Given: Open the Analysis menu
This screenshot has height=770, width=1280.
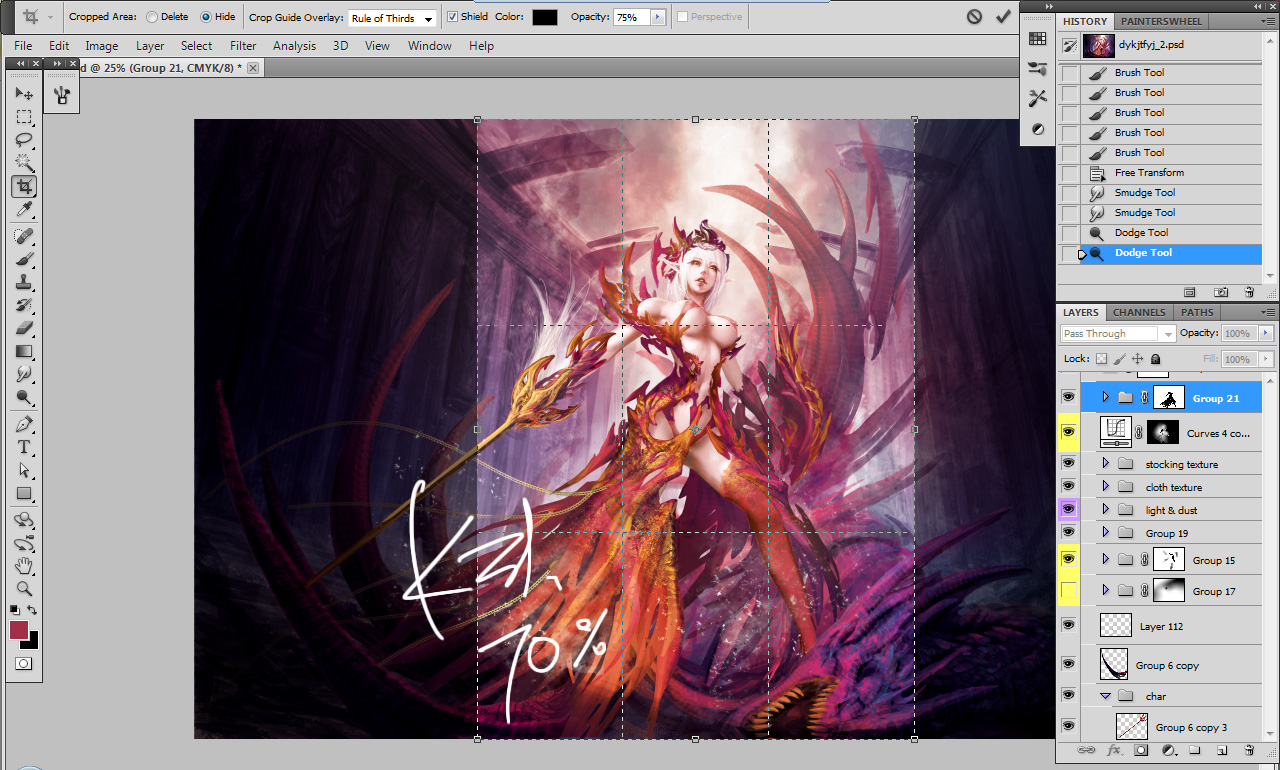Looking at the screenshot, I should [294, 46].
